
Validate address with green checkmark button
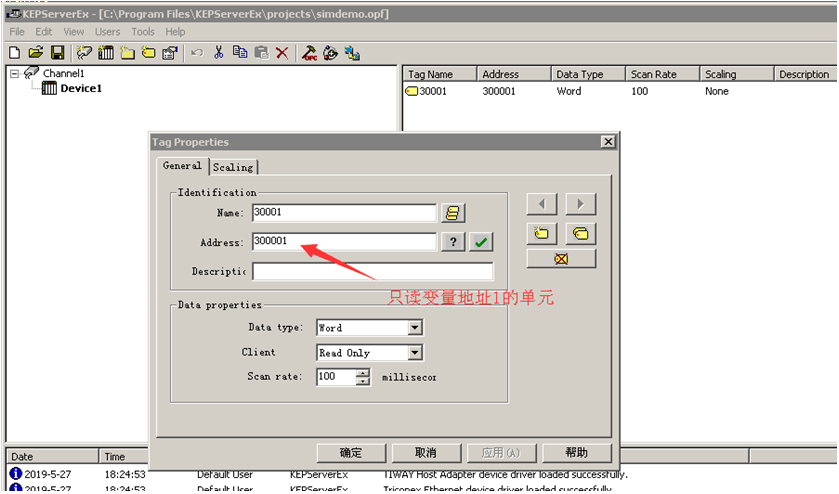click(x=481, y=242)
